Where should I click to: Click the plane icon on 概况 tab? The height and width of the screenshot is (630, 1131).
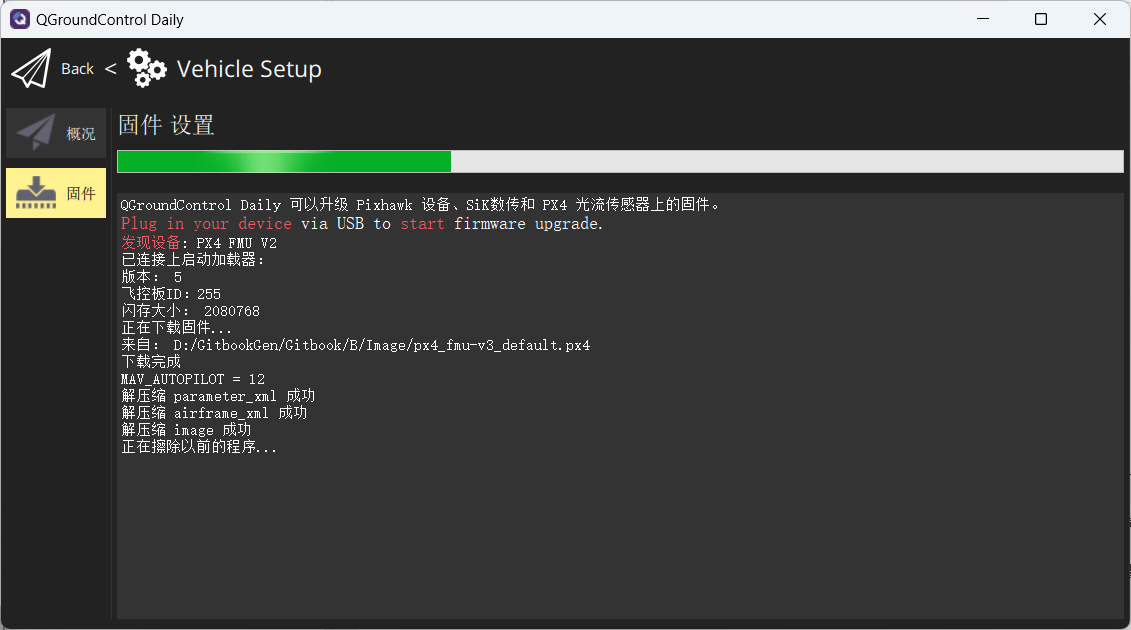(x=36, y=133)
